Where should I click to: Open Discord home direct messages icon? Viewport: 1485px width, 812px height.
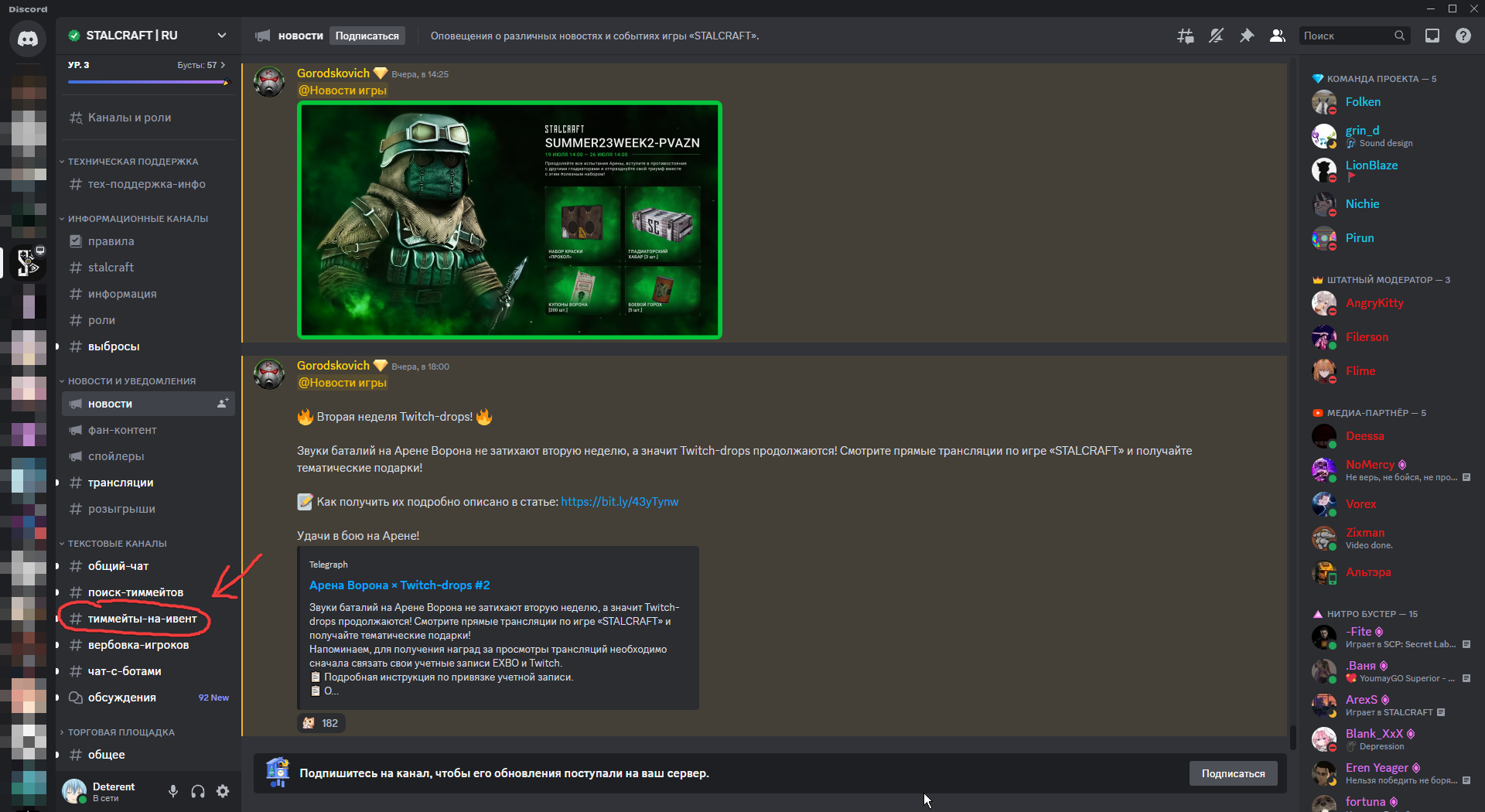28,38
